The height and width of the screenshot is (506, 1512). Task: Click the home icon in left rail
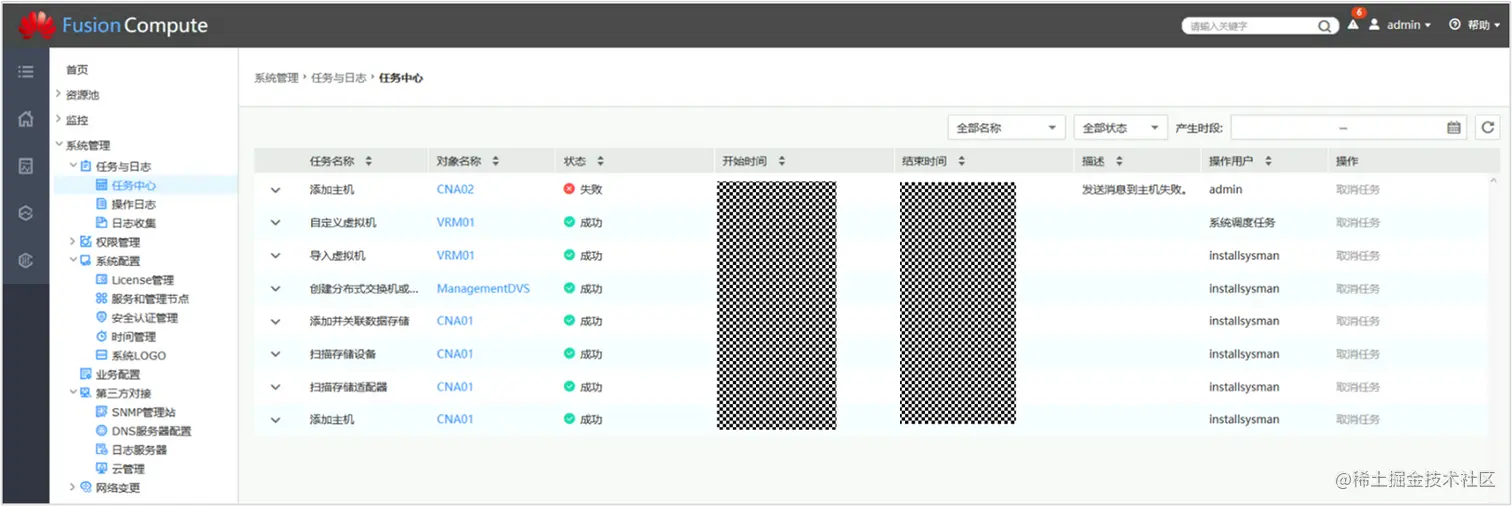click(x=26, y=119)
